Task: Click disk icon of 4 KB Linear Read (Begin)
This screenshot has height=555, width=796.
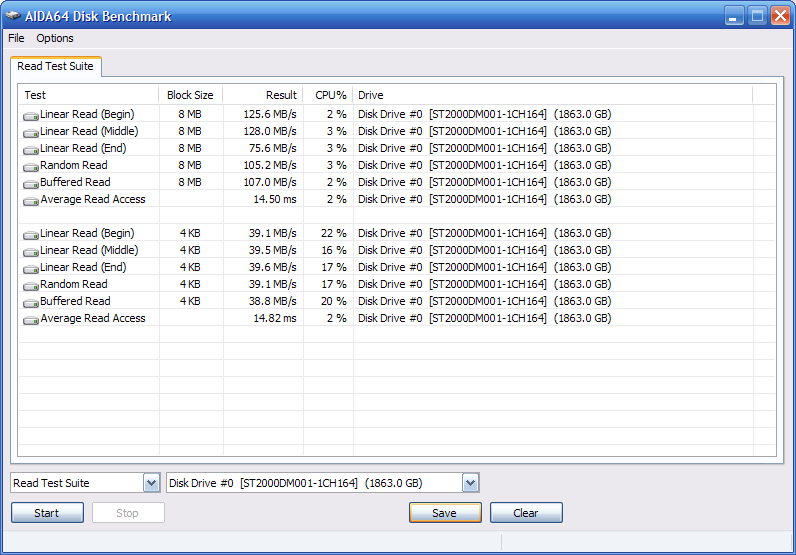Action: (31, 235)
